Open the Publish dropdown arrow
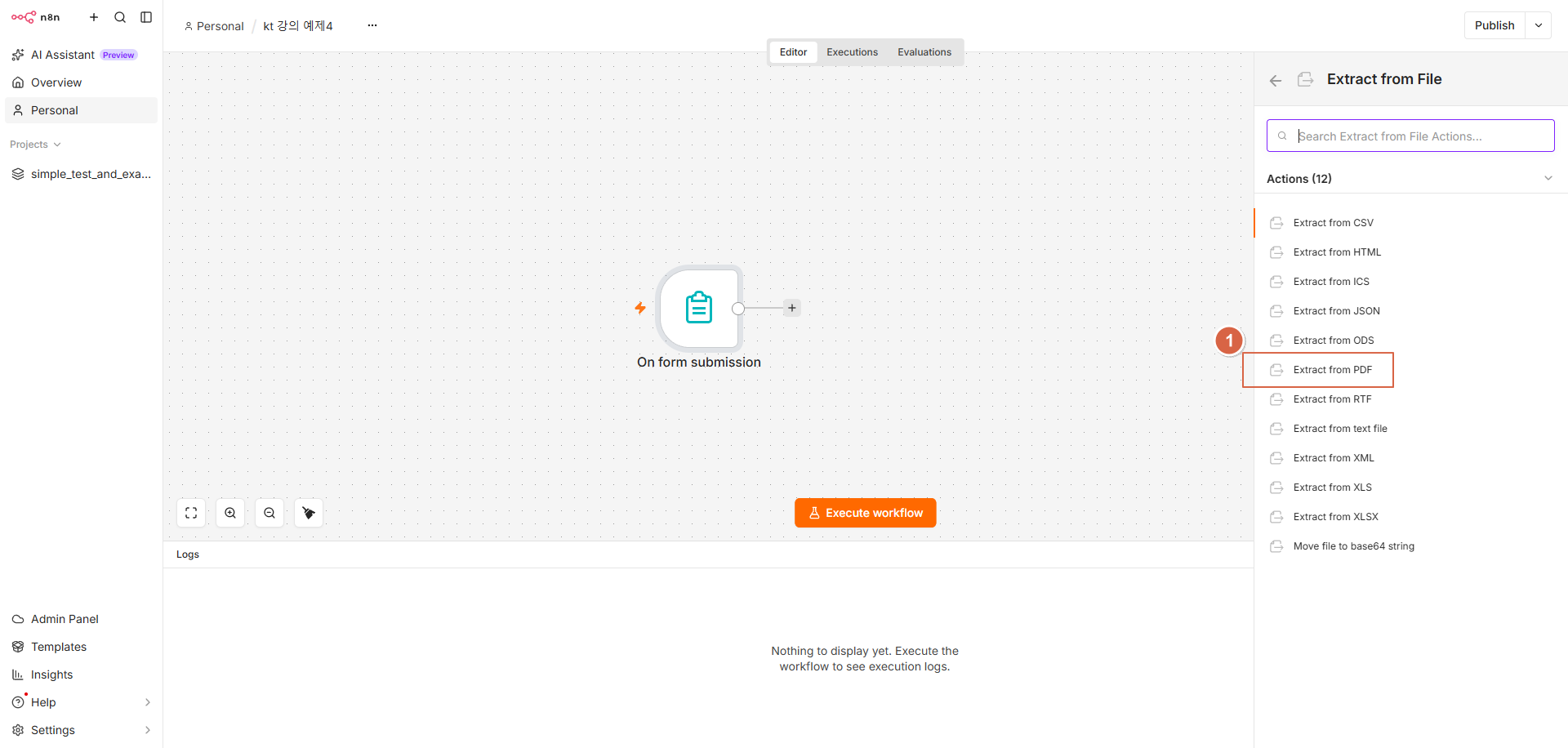The width and height of the screenshot is (1568, 748). pos(1539,25)
